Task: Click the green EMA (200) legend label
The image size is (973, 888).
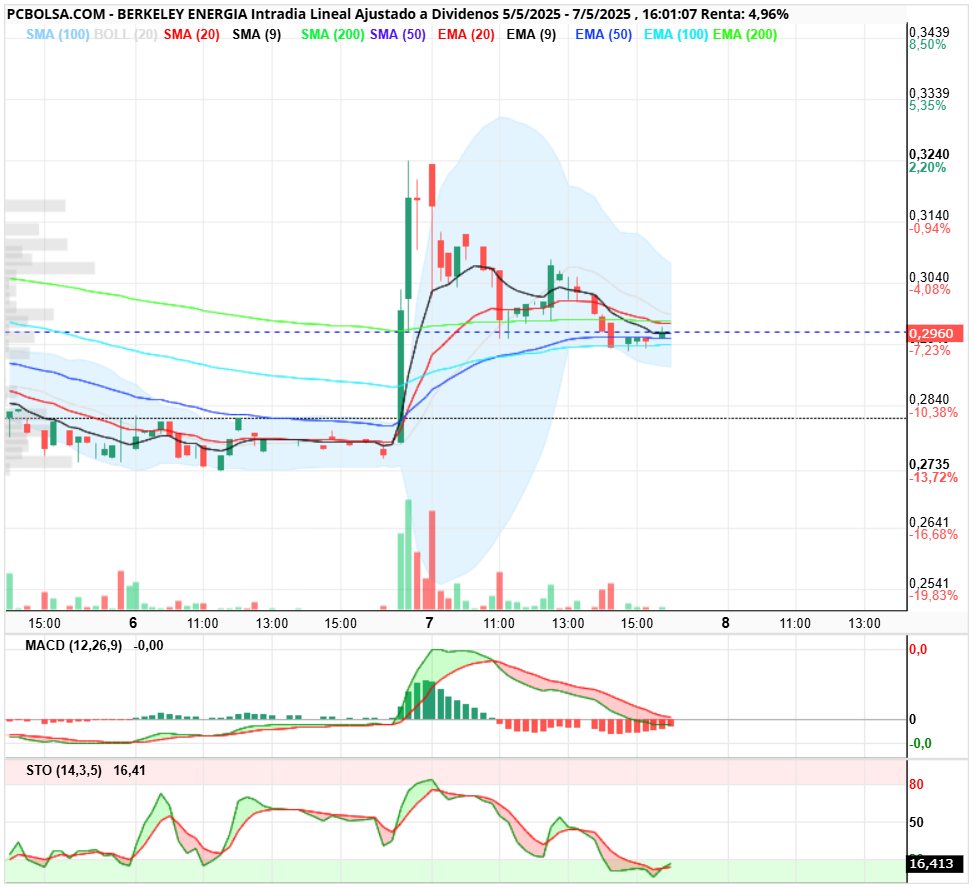Action: coord(745,35)
